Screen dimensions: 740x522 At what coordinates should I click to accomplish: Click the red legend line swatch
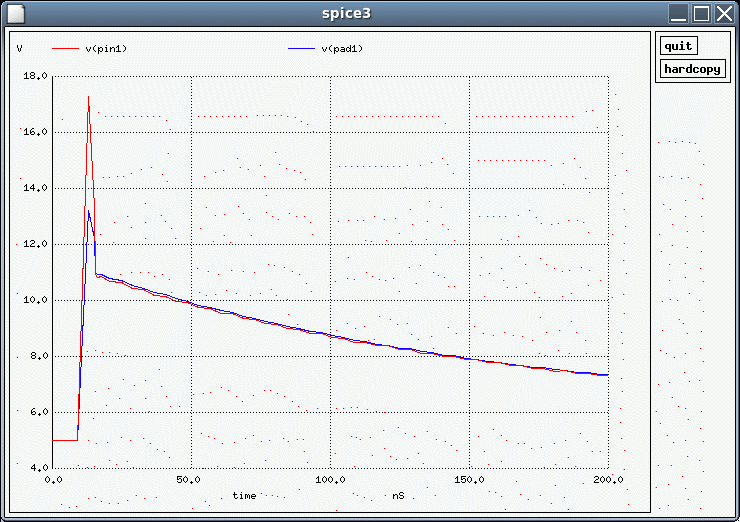tap(64, 48)
